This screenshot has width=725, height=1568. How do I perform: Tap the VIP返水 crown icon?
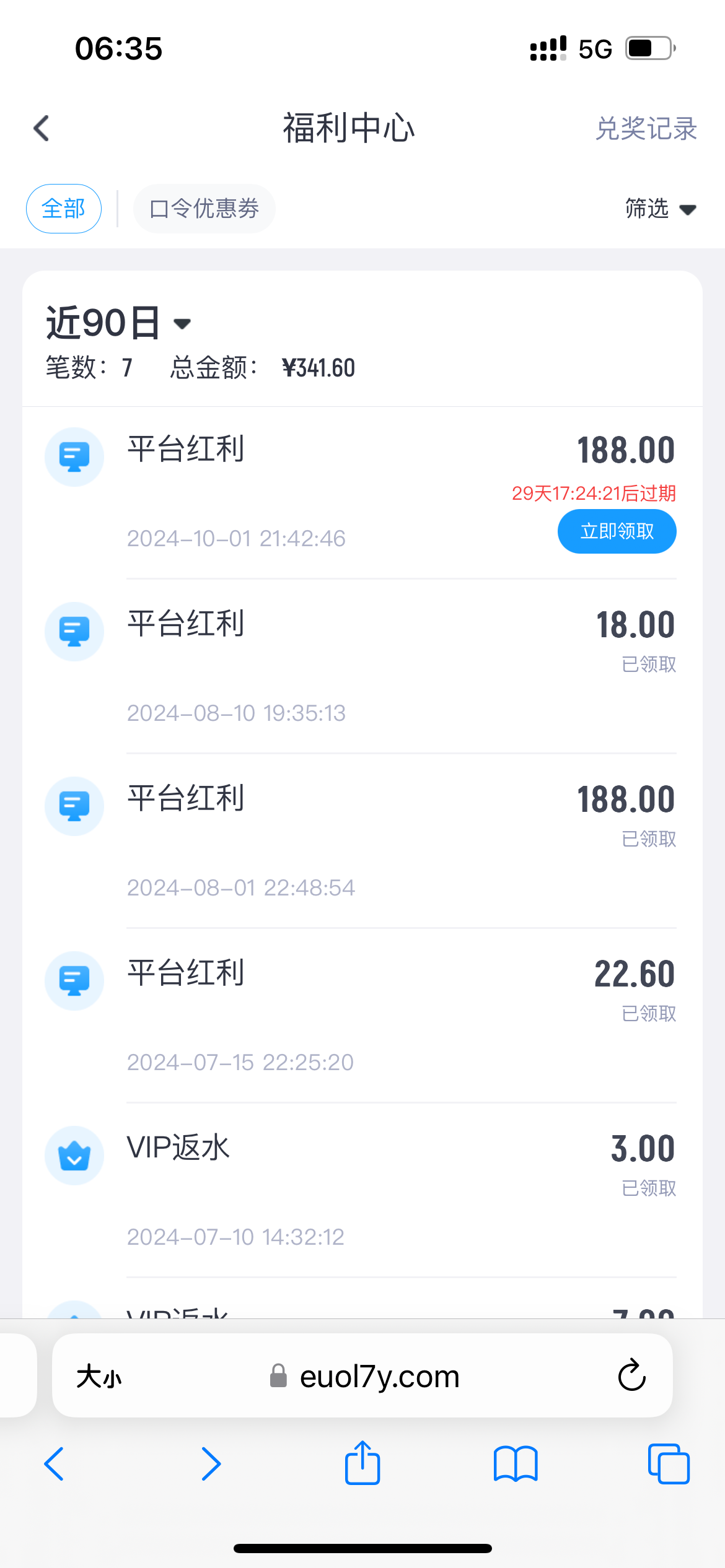tap(74, 1156)
